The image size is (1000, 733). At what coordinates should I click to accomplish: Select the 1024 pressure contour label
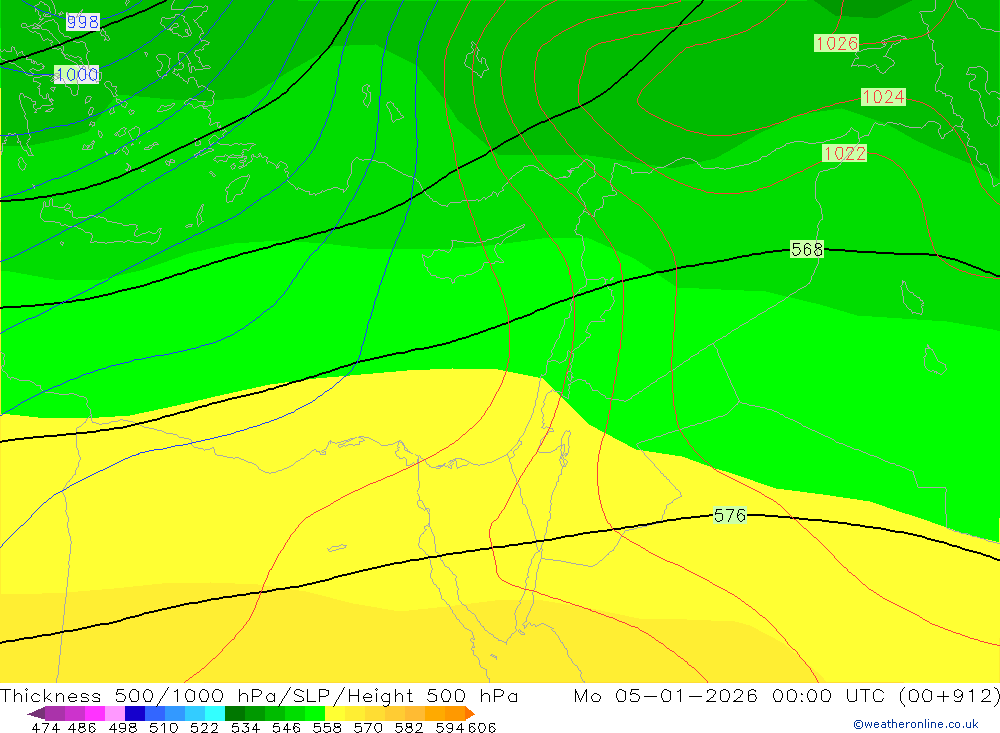(x=883, y=97)
